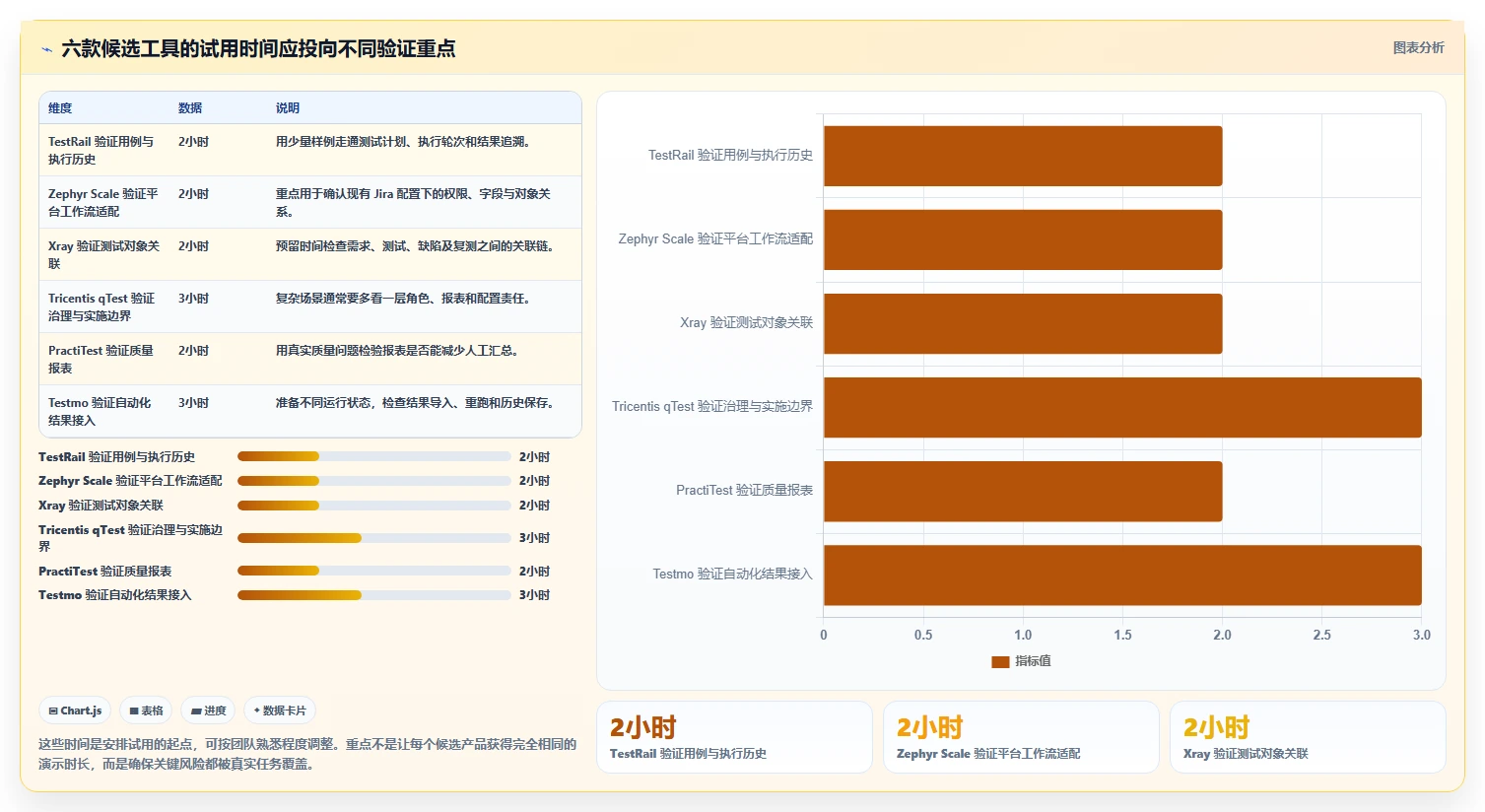The image size is (1485, 812).
Task: Click the small icon before the dashboard title
Action: coord(46,49)
